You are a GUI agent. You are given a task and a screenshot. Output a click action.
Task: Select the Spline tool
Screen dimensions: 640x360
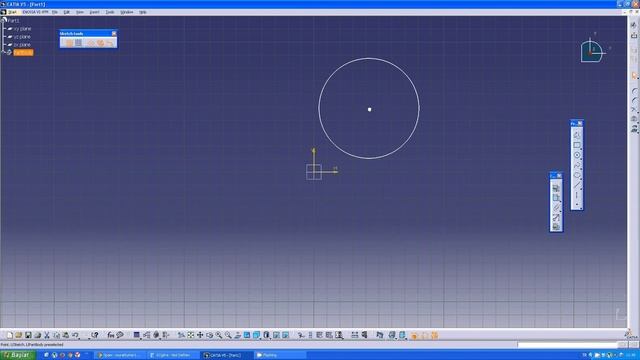(577, 165)
